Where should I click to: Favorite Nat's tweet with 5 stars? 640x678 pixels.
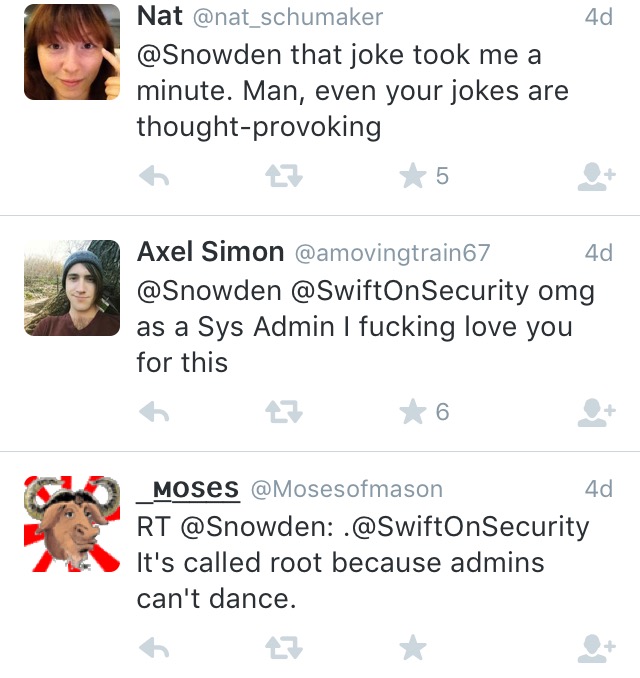click(x=413, y=177)
